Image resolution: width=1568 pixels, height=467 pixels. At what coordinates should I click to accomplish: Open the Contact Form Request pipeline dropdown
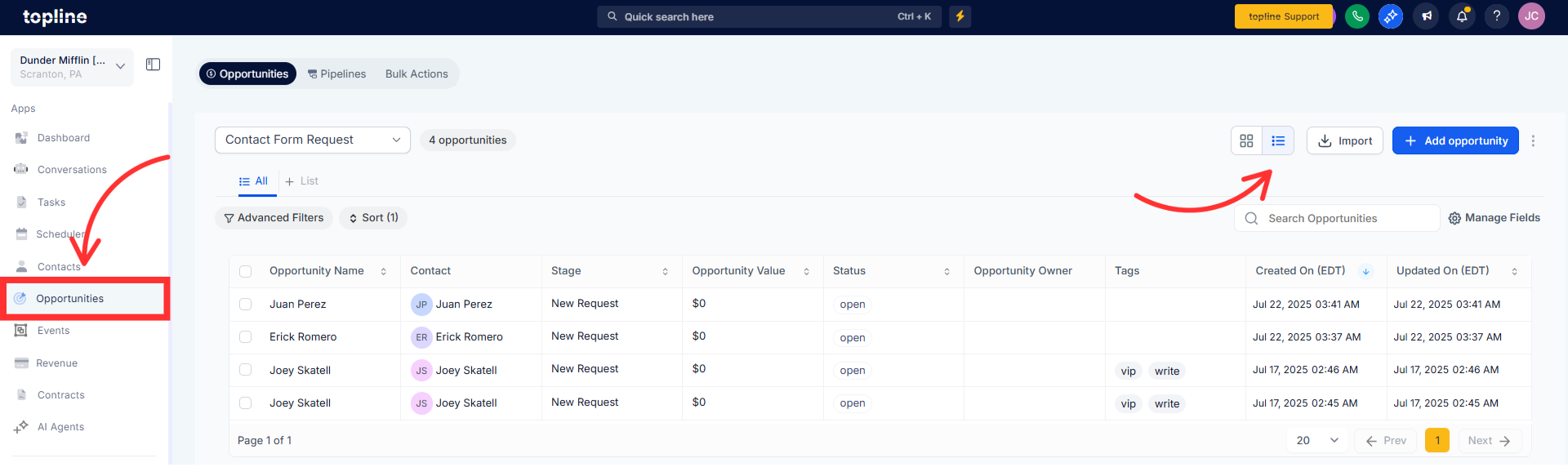[x=313, y=140]
